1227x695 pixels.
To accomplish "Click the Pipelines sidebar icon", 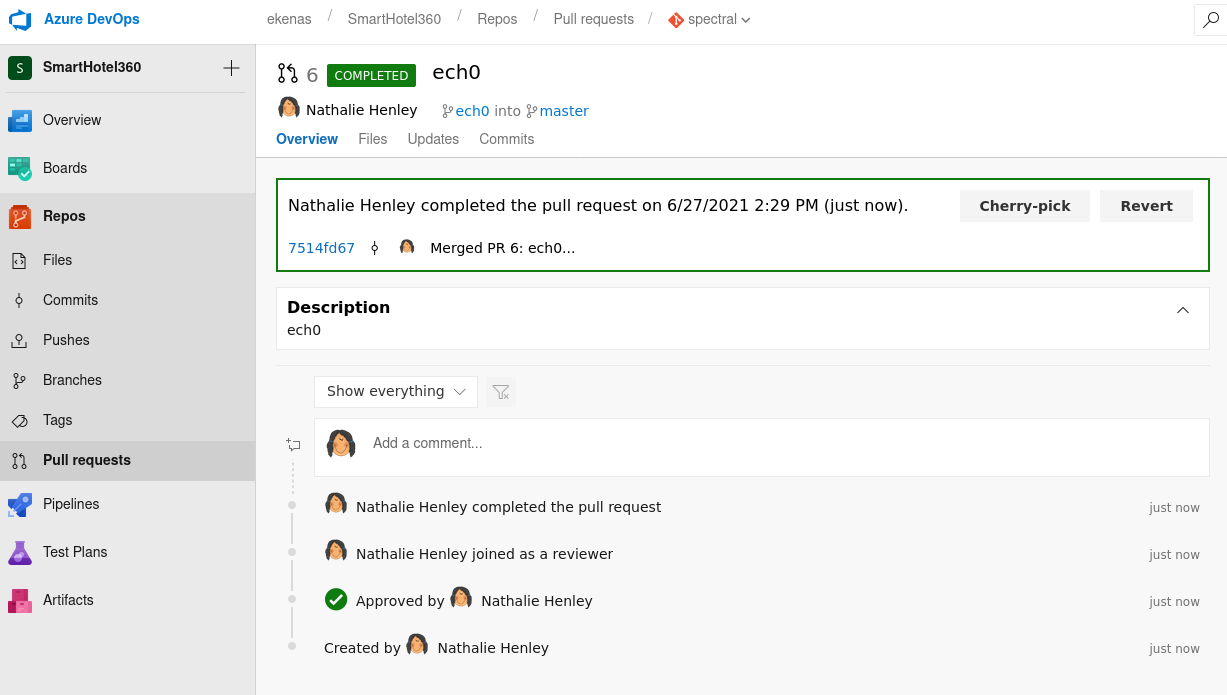I will click(x=20, y=504).
